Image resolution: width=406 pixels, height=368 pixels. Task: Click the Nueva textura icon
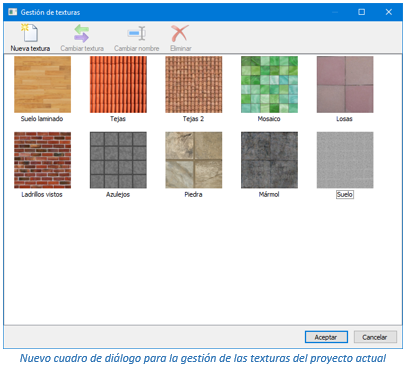point(30,33)
